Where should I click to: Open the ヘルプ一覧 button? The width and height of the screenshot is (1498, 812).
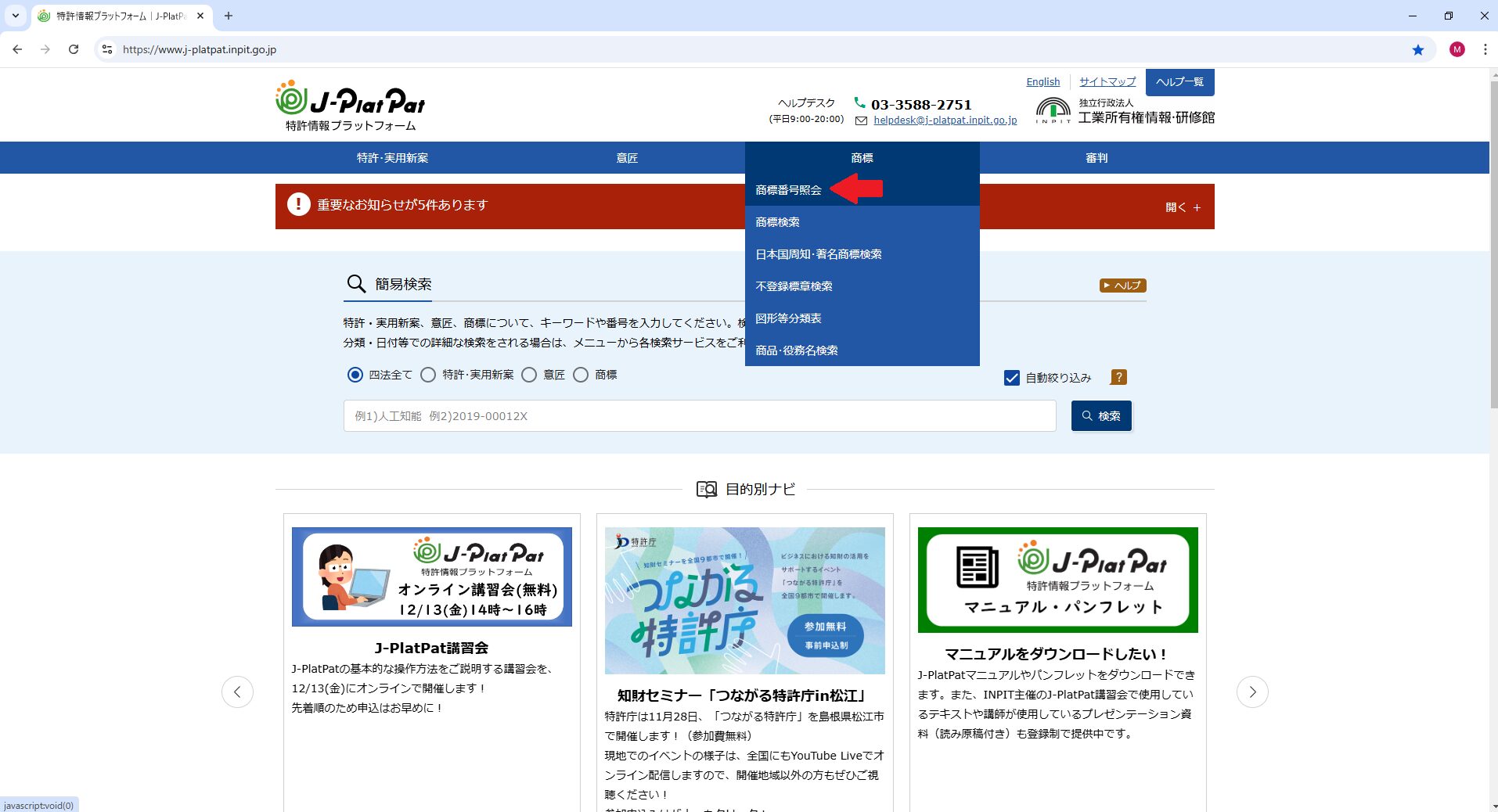tap(1179, 82)
